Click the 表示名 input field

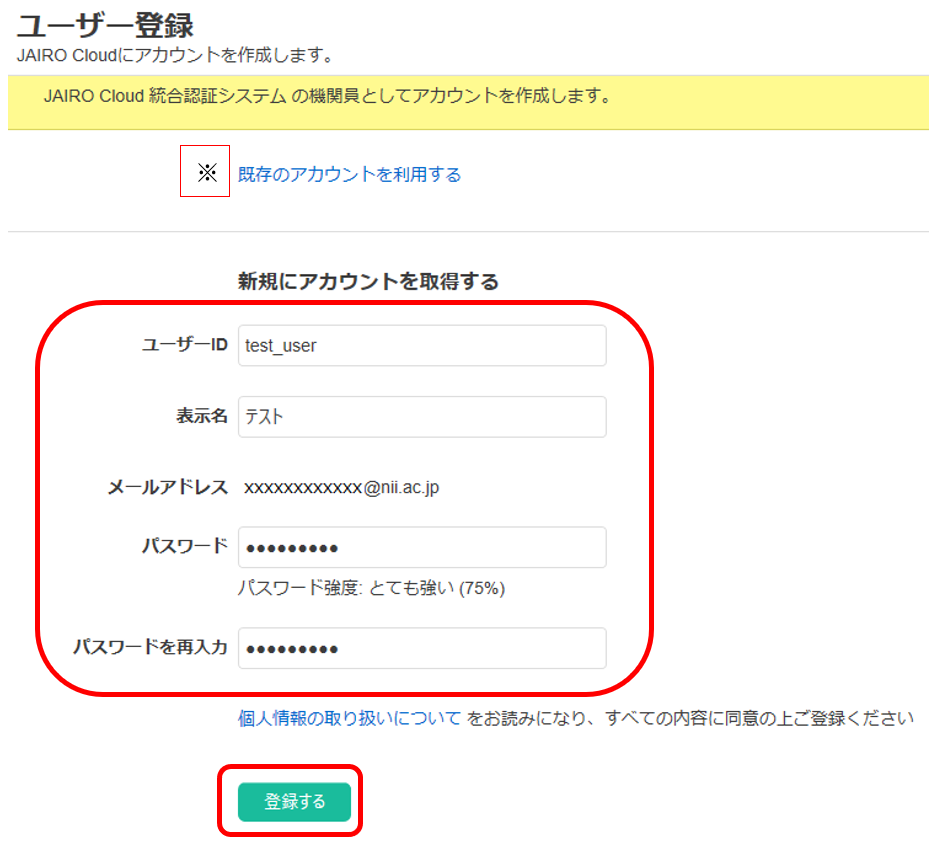tap(421, 417)
